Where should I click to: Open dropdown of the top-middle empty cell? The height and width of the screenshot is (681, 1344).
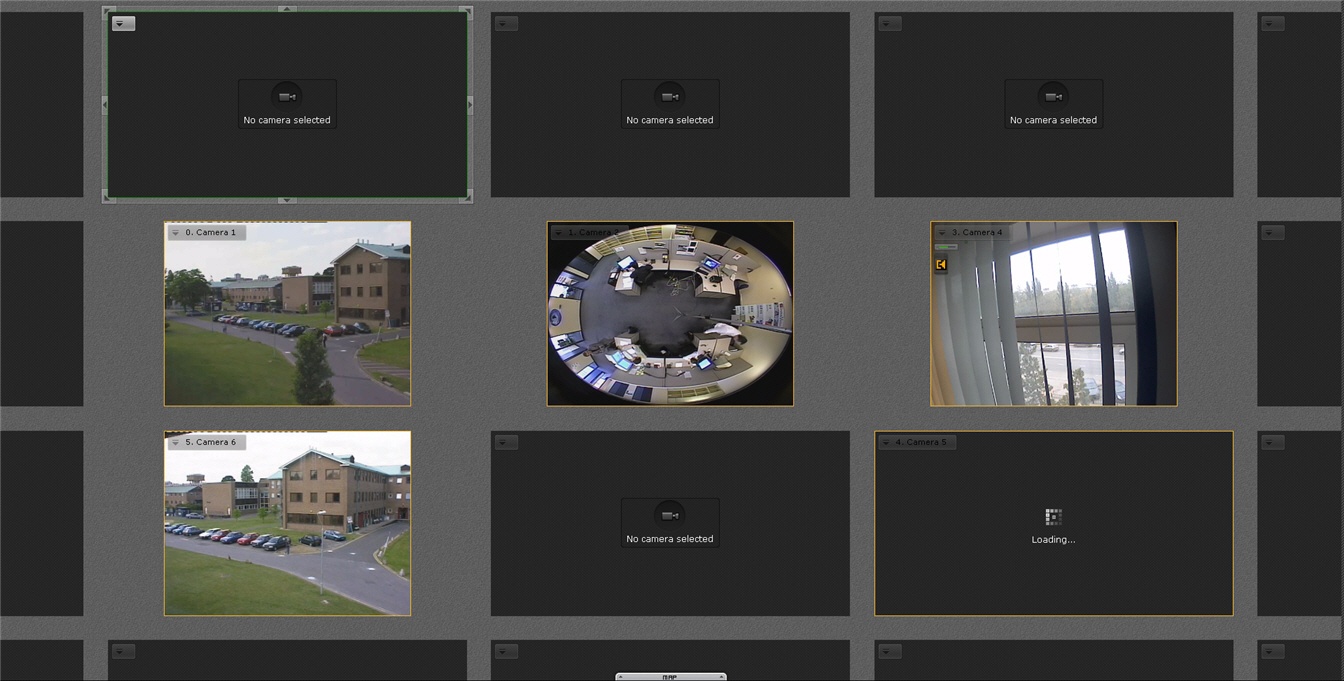(x=506, y=23)
